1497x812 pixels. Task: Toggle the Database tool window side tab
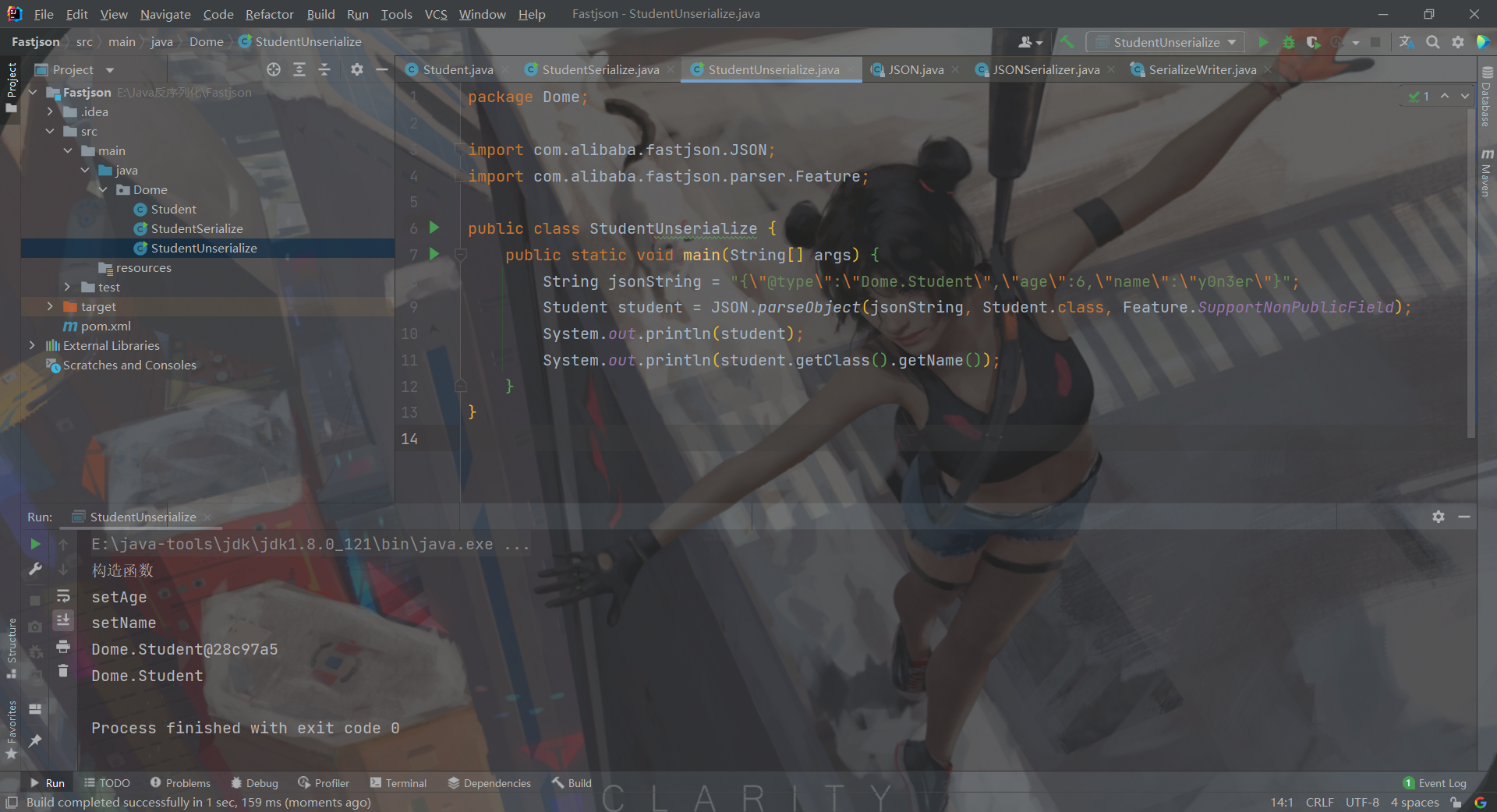1486,97
